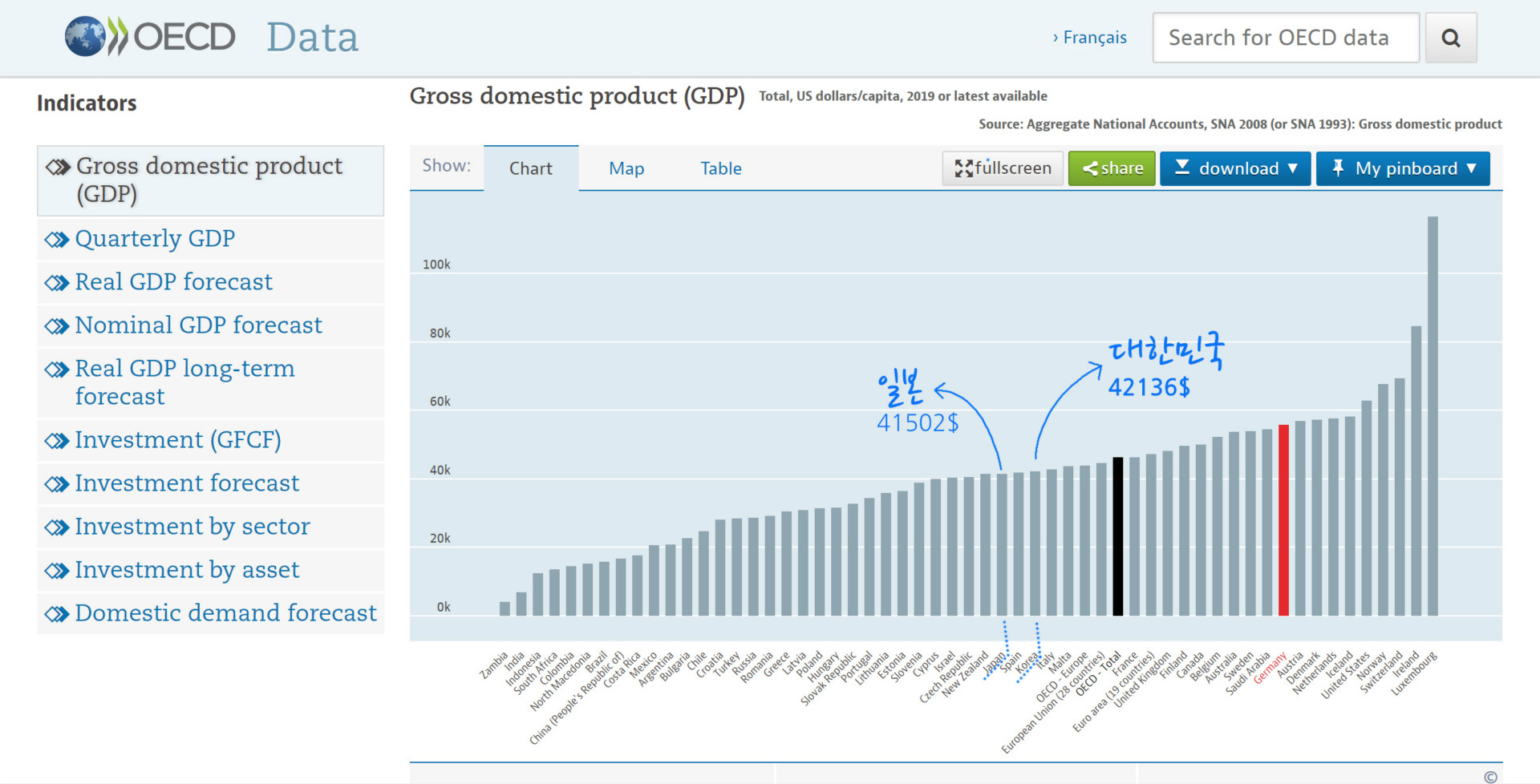The width and height of the screenshot is (1540, 784).
Task: Select the black OECD - Total bar
Action: (1117, 536)
